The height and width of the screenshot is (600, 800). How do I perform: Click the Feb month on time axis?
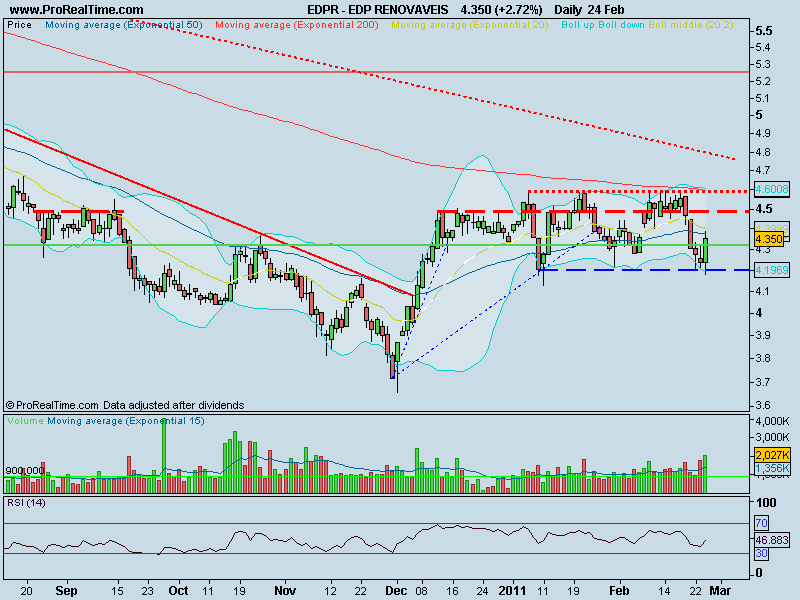click(619, 591)
